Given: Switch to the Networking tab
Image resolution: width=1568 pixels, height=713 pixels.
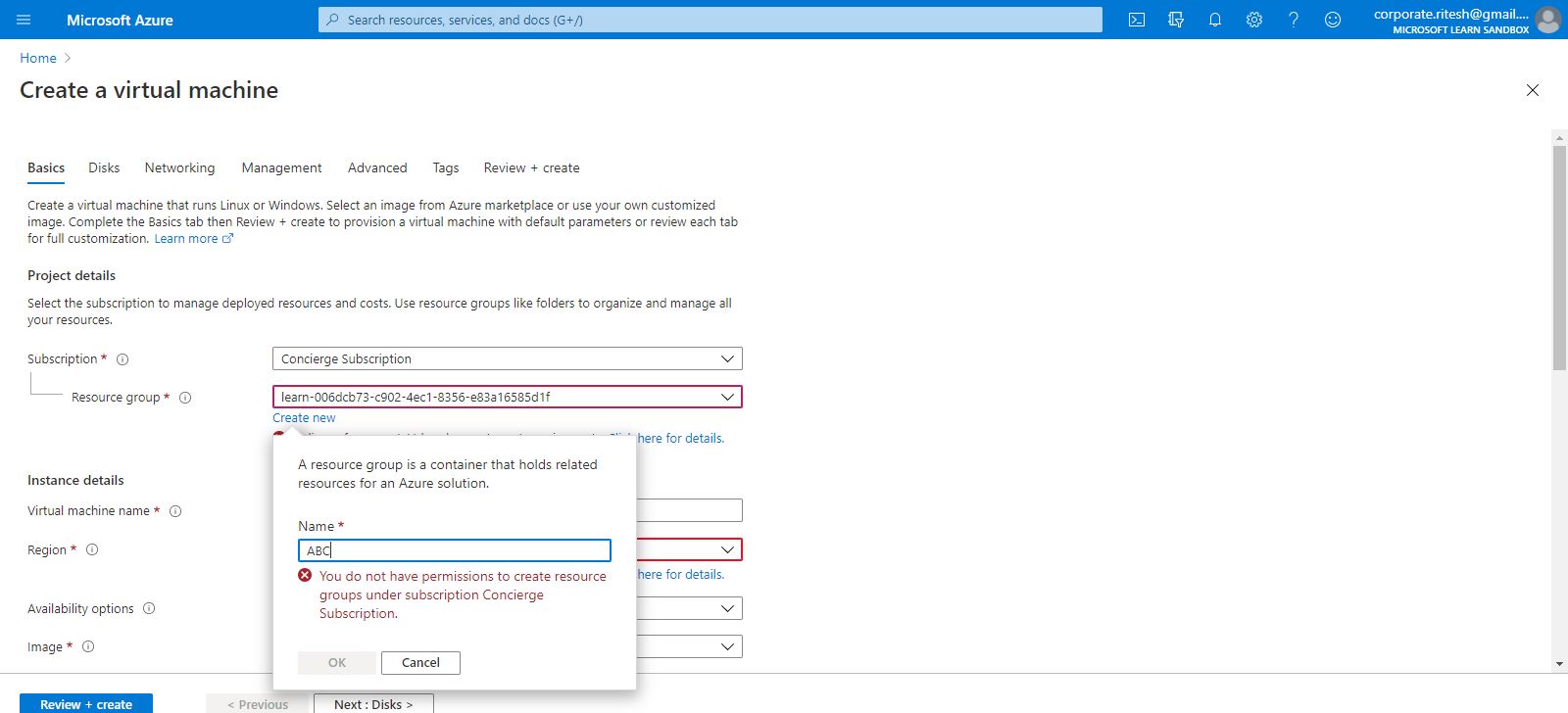Looking at the screenshot, I should coord(179,167).
